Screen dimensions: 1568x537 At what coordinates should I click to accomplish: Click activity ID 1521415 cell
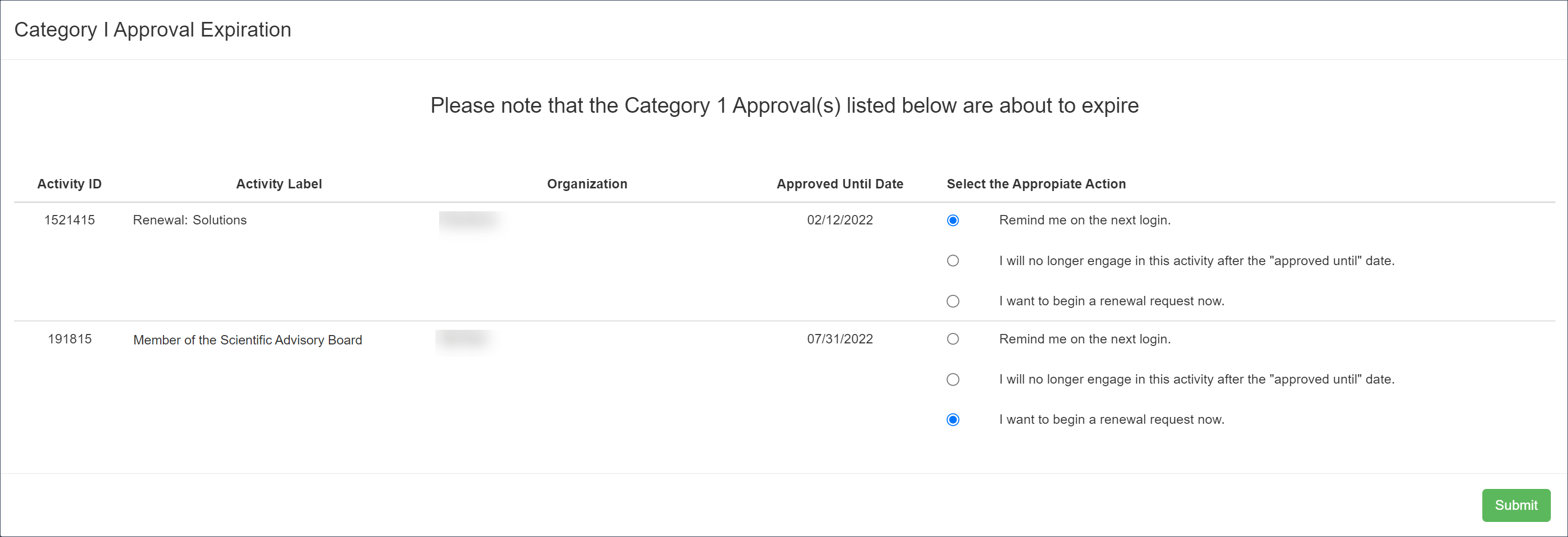pos(69,220)
